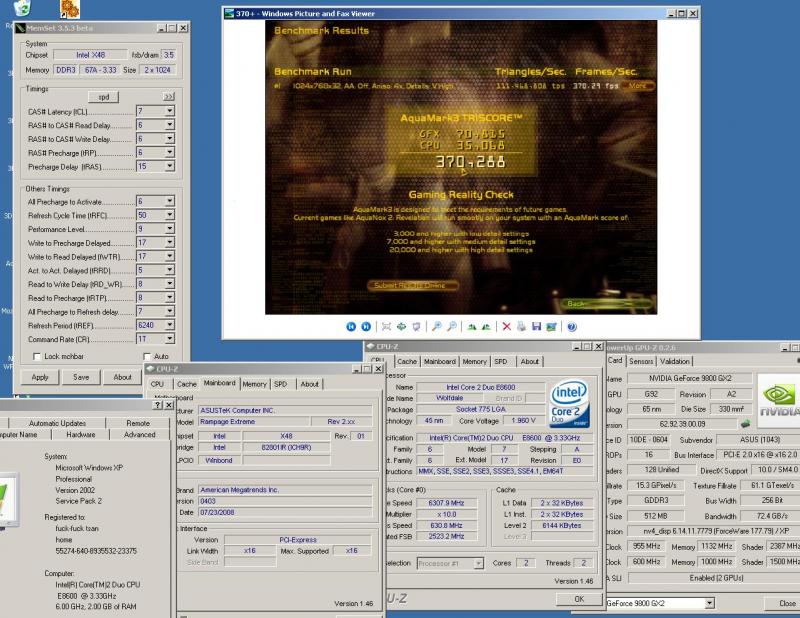The height and width of the screenshot is (618, 800).
Task: Switch to the Validation tab in GPU-Z
Action: tap(674, 361)
